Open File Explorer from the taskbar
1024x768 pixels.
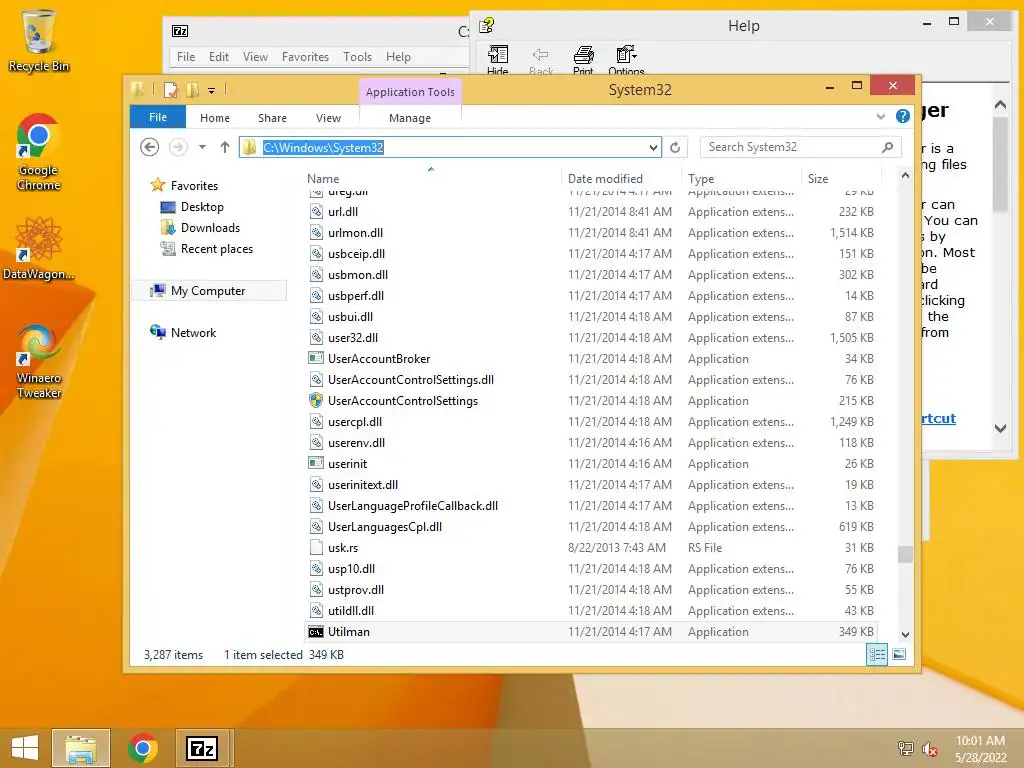pyautogui.click(x=81, y=748)
